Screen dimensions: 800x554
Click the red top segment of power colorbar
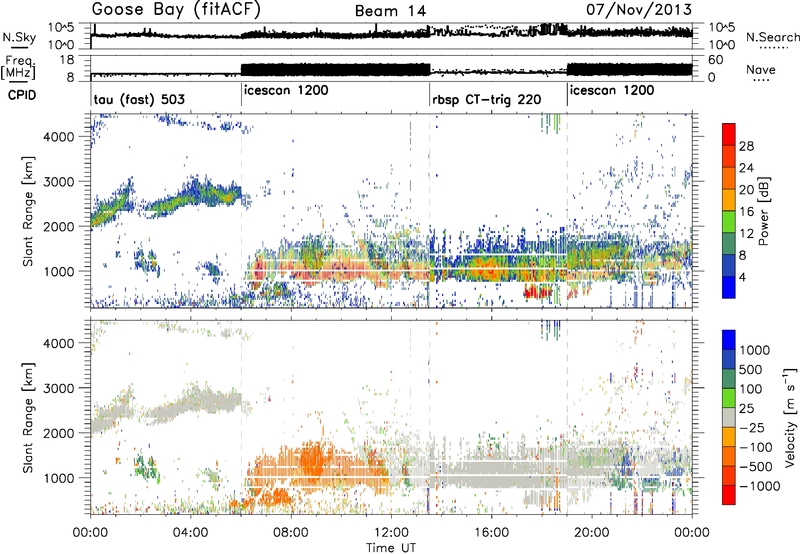pyautogui.click(x=729, y=135)
